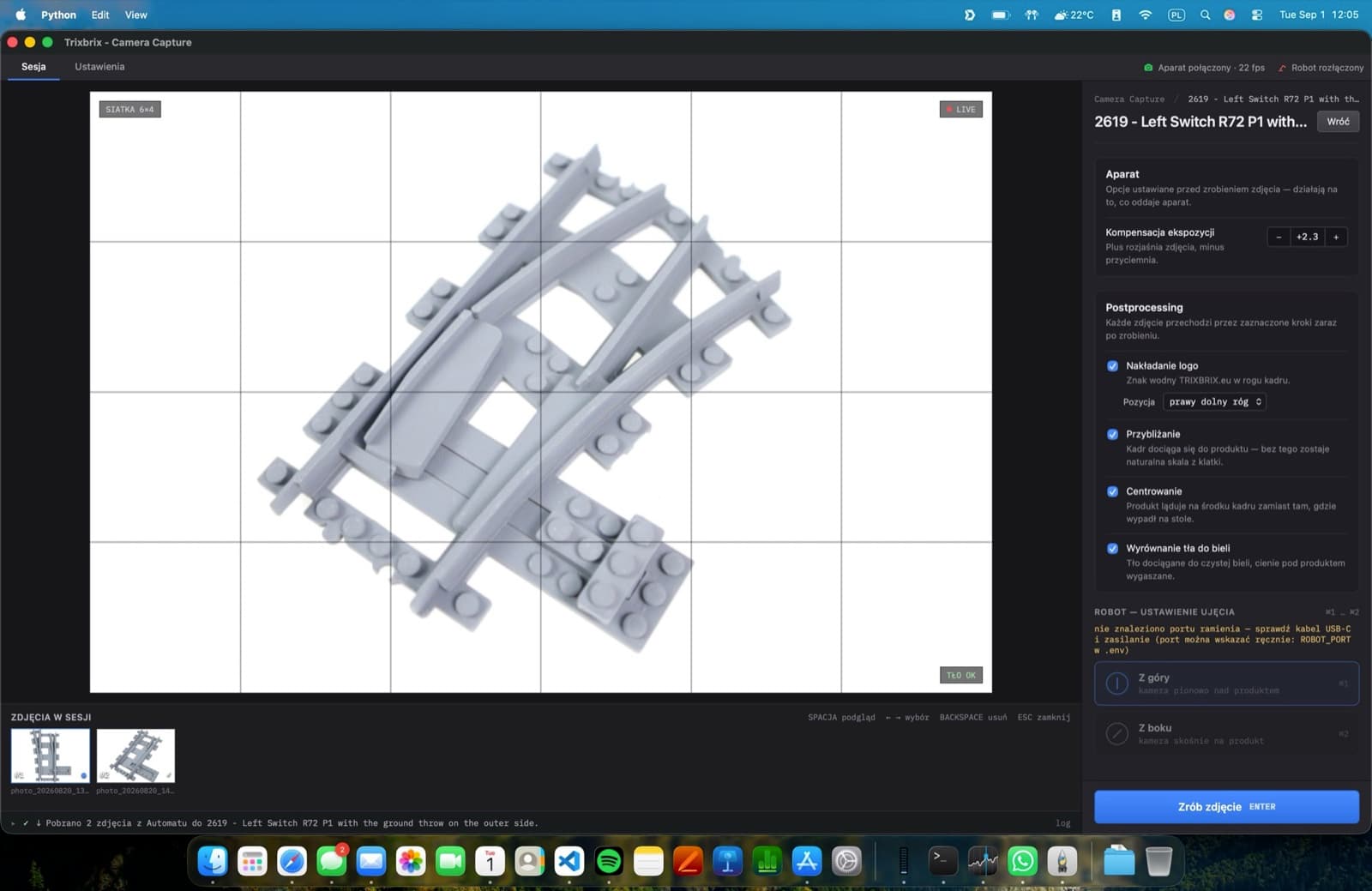
Task: Switch to the Ustawienia tab
Action: pos(99,67)
